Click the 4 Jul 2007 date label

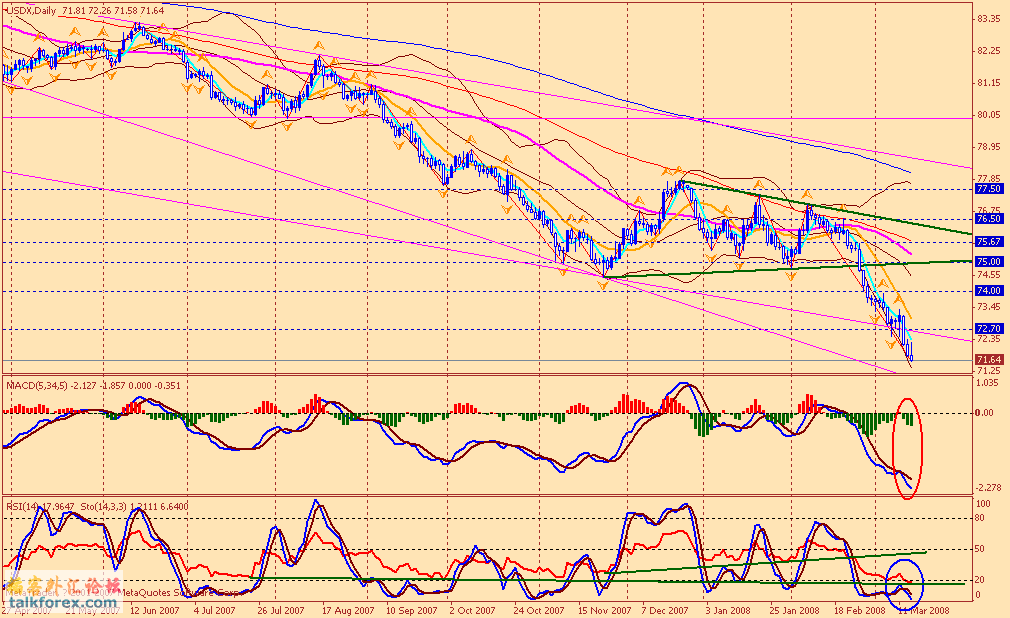(215, 610)
